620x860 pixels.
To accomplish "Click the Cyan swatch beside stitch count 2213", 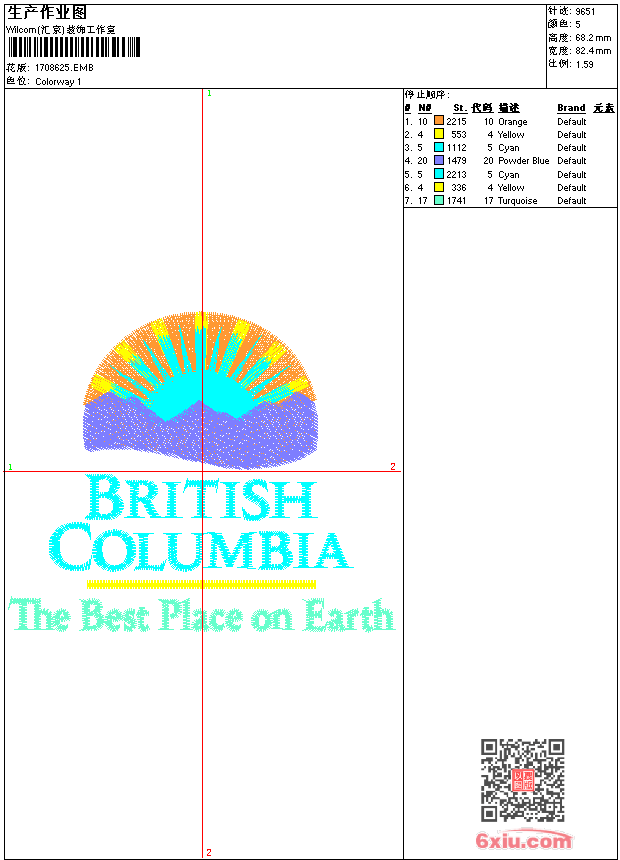I will coord(439,174).
